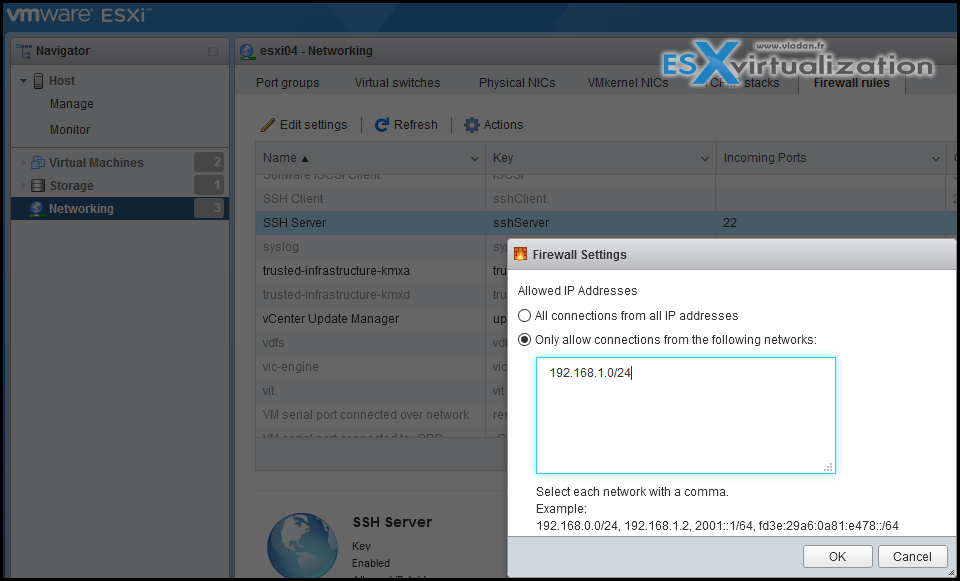This screenshot has height=581, width=960.
Task: Click the sshServer key cell
Action: [x=601, y=223]
